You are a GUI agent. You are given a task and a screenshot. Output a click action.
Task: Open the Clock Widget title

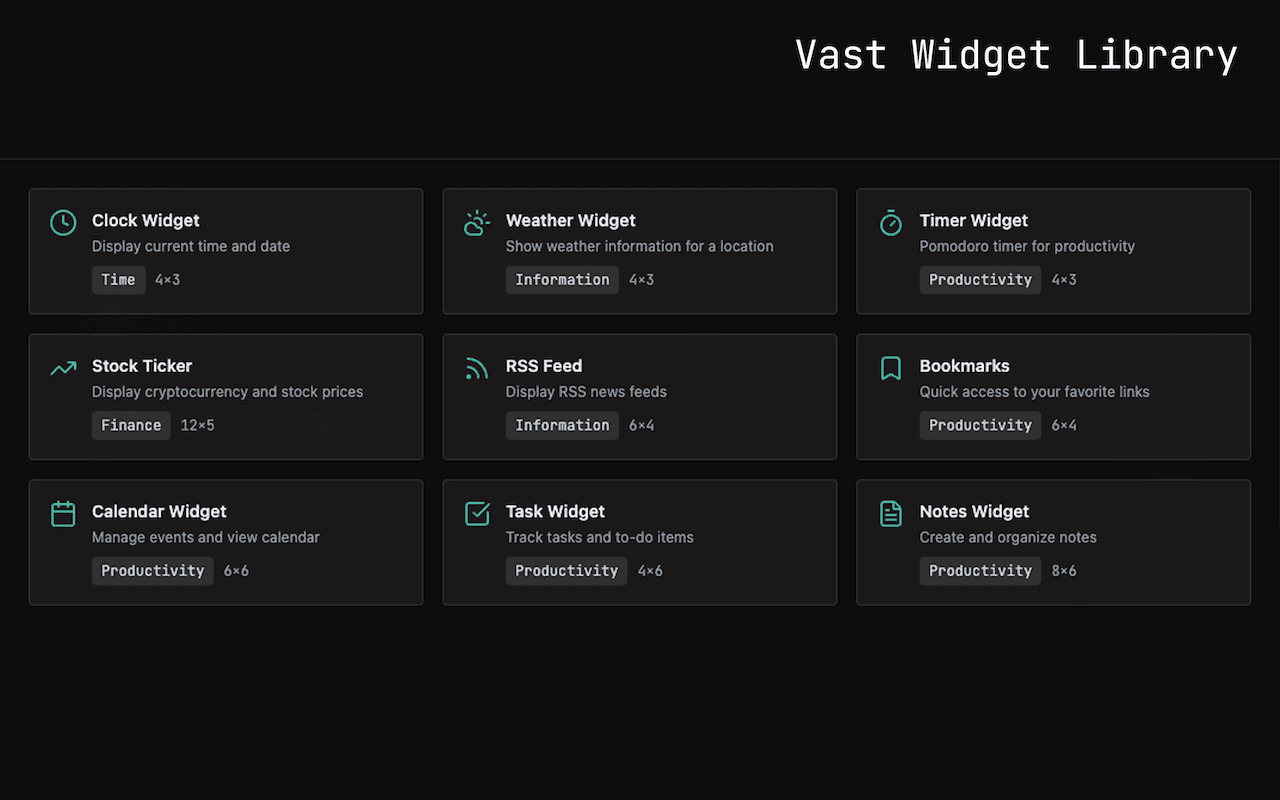coord(146,220)
